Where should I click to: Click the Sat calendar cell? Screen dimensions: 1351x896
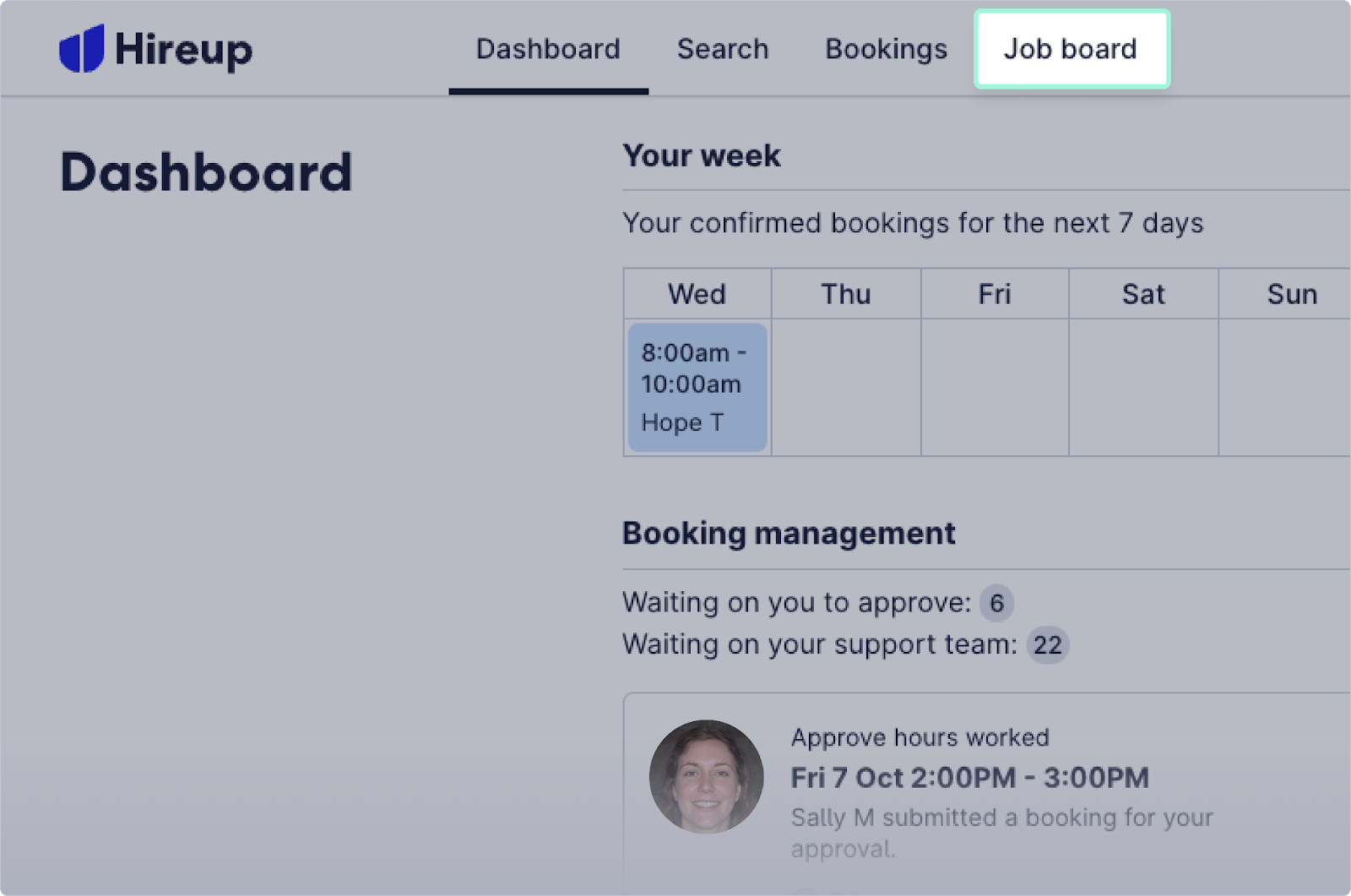1143,387
